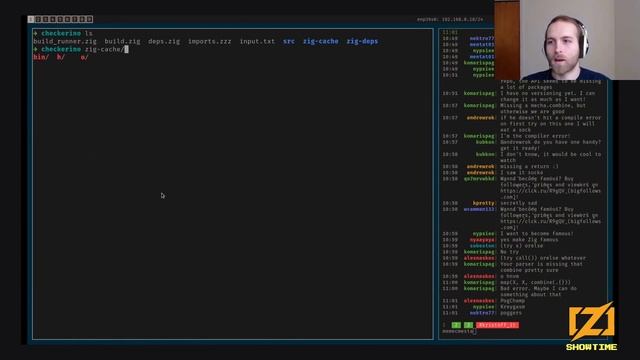Click the webcam overlay of the streamer
Image resolution: width=640 pixels, height=360 pixels.
point(567,40)
